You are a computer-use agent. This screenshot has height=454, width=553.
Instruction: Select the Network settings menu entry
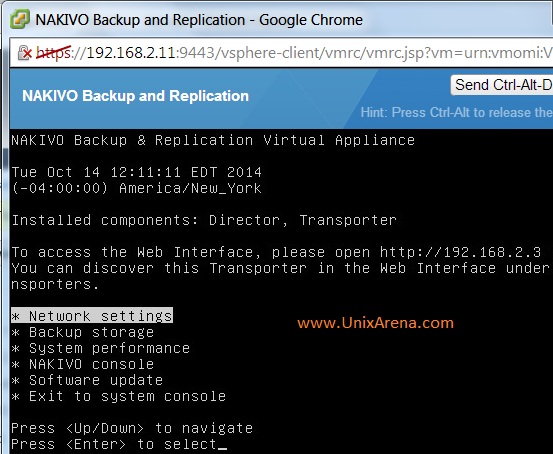tap(92, 315)
